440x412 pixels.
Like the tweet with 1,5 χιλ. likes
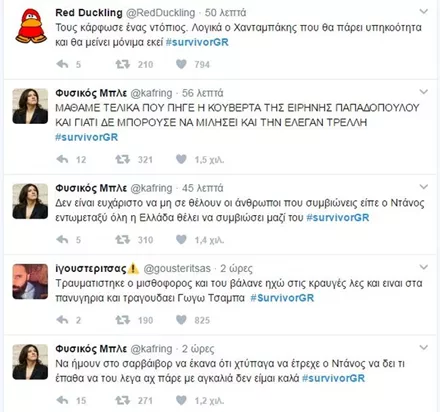(181, 159)
